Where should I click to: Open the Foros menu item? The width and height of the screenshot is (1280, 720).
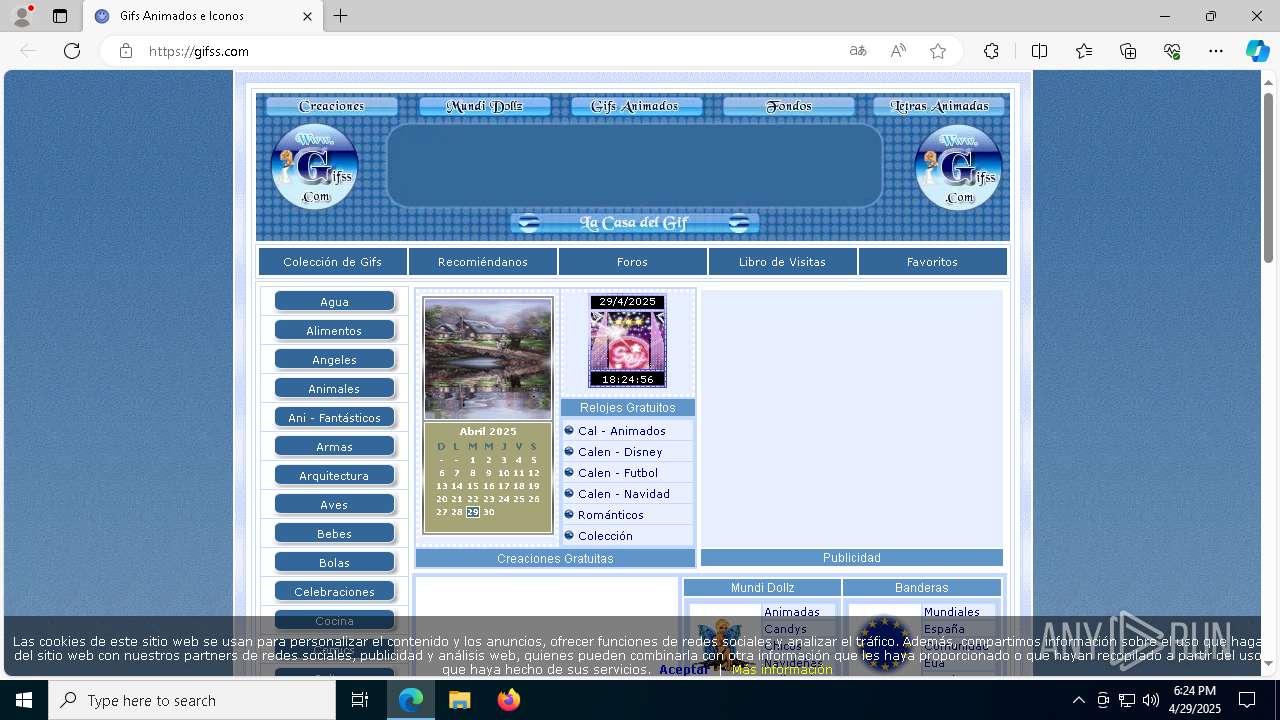633,262
